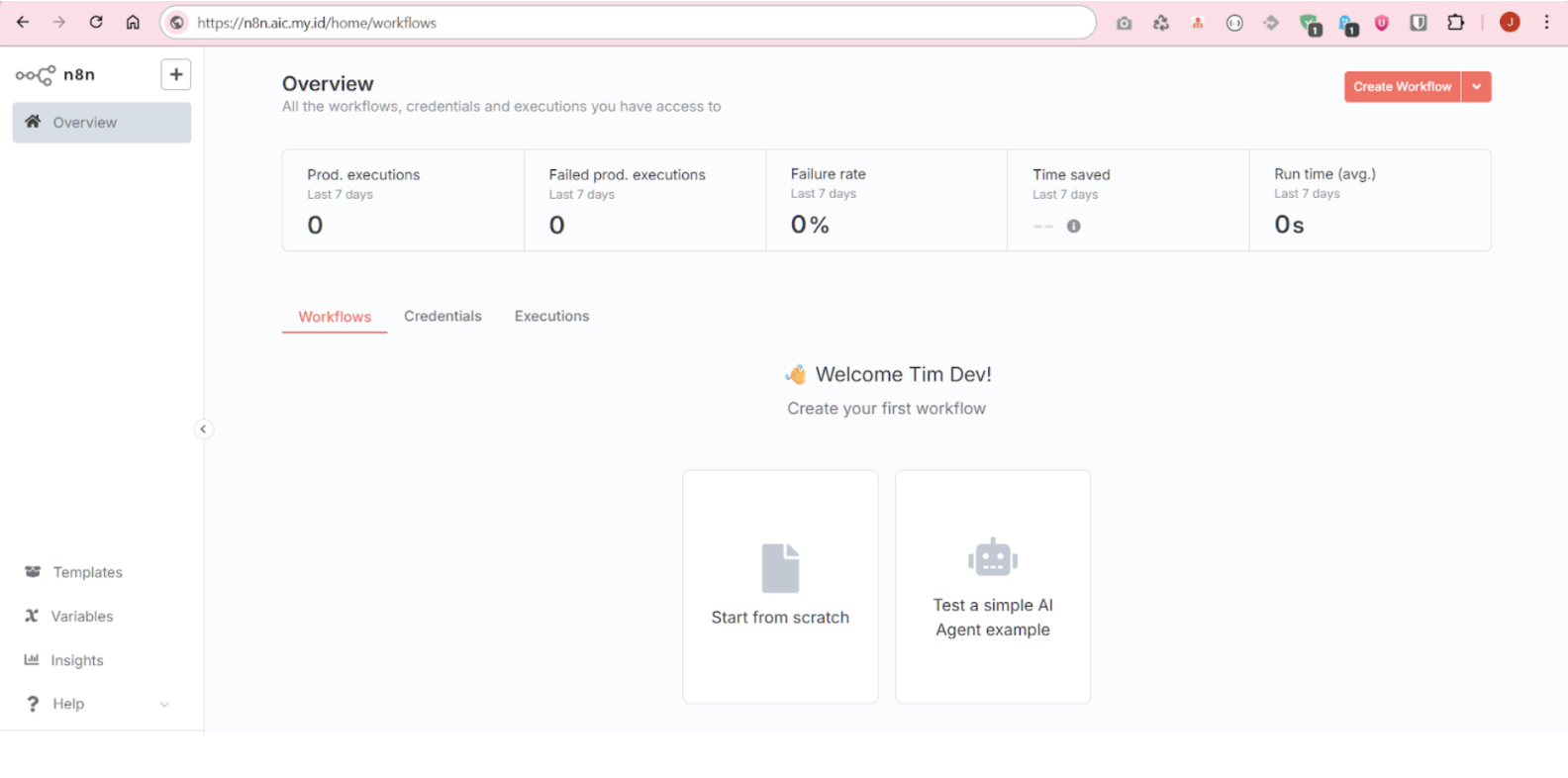Click the robot AI agent icon
This screenshot has width=1568, height=778.
pos(993,557)
